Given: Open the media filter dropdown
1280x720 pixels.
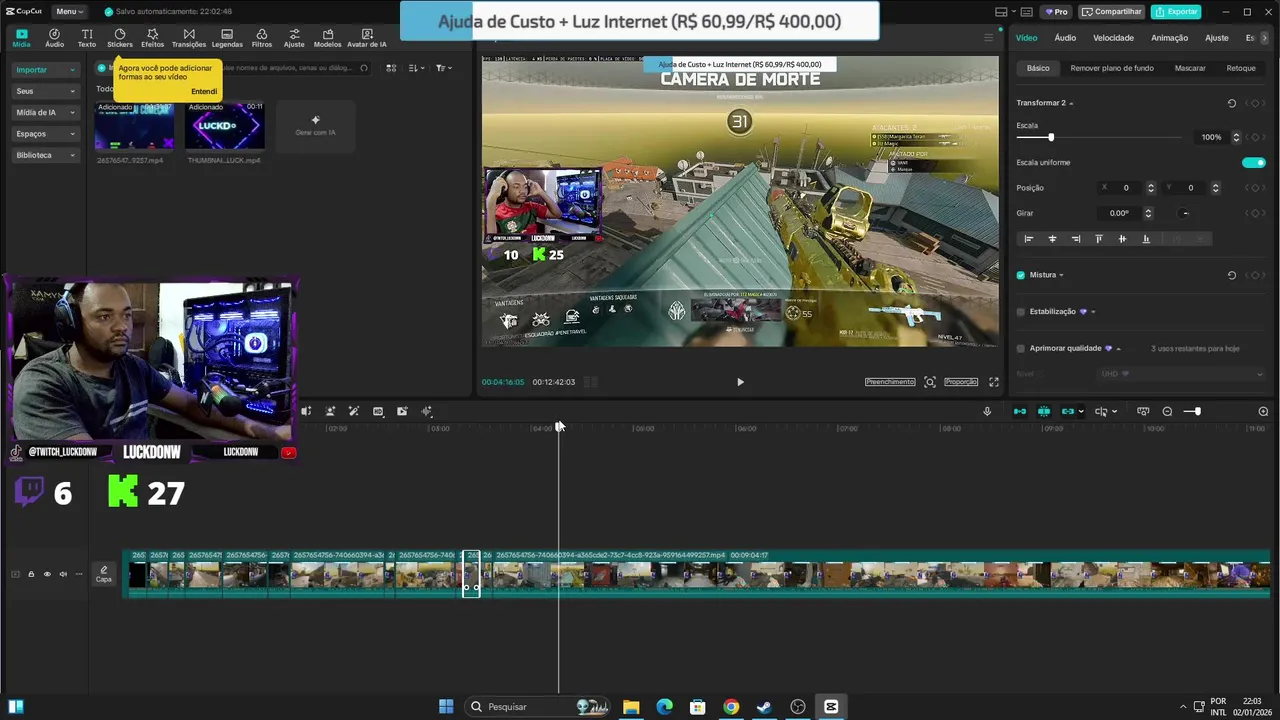Looking at the screenshot, I should click(x=443, y=68).
